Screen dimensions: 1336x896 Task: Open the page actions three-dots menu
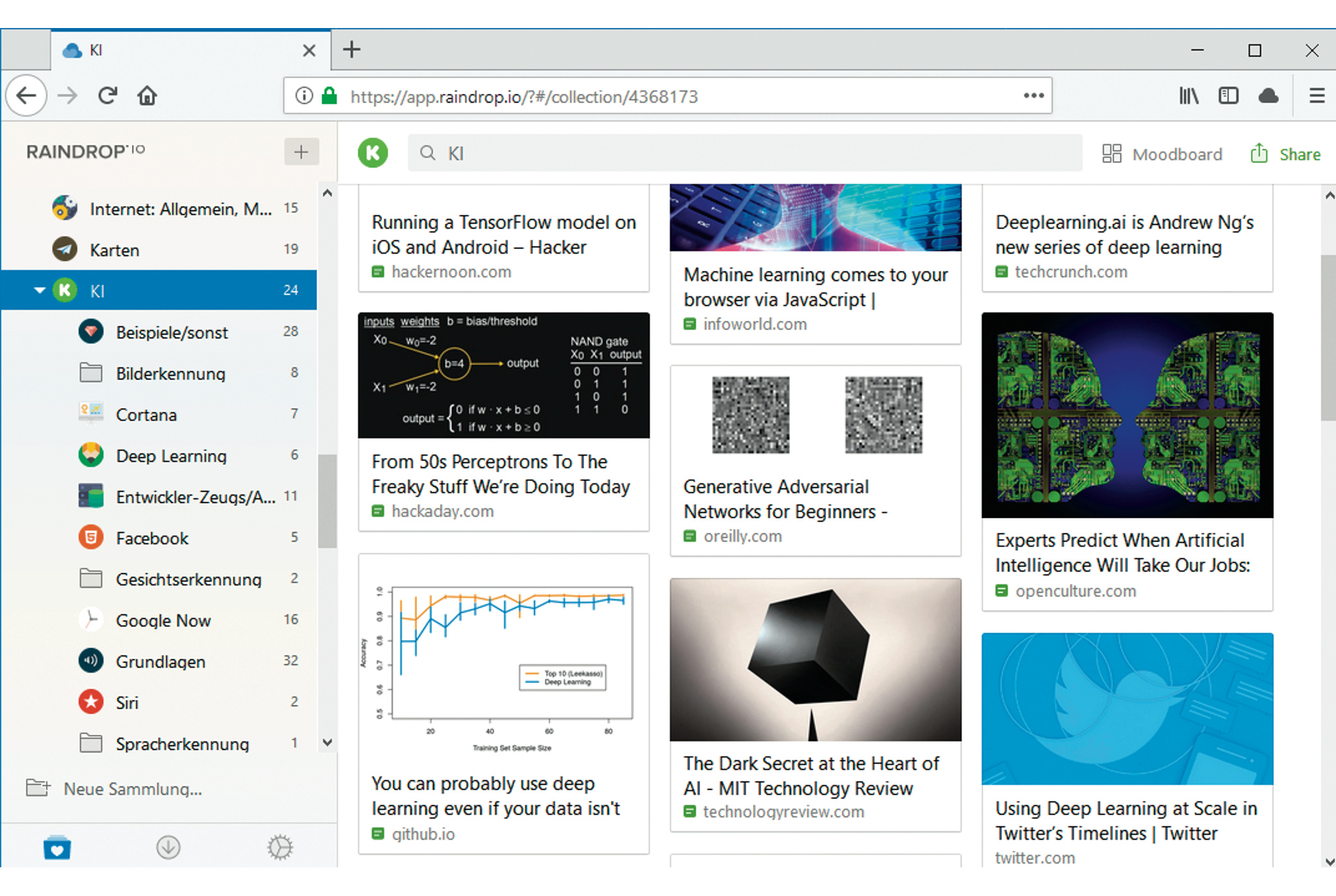[1033, 96]
